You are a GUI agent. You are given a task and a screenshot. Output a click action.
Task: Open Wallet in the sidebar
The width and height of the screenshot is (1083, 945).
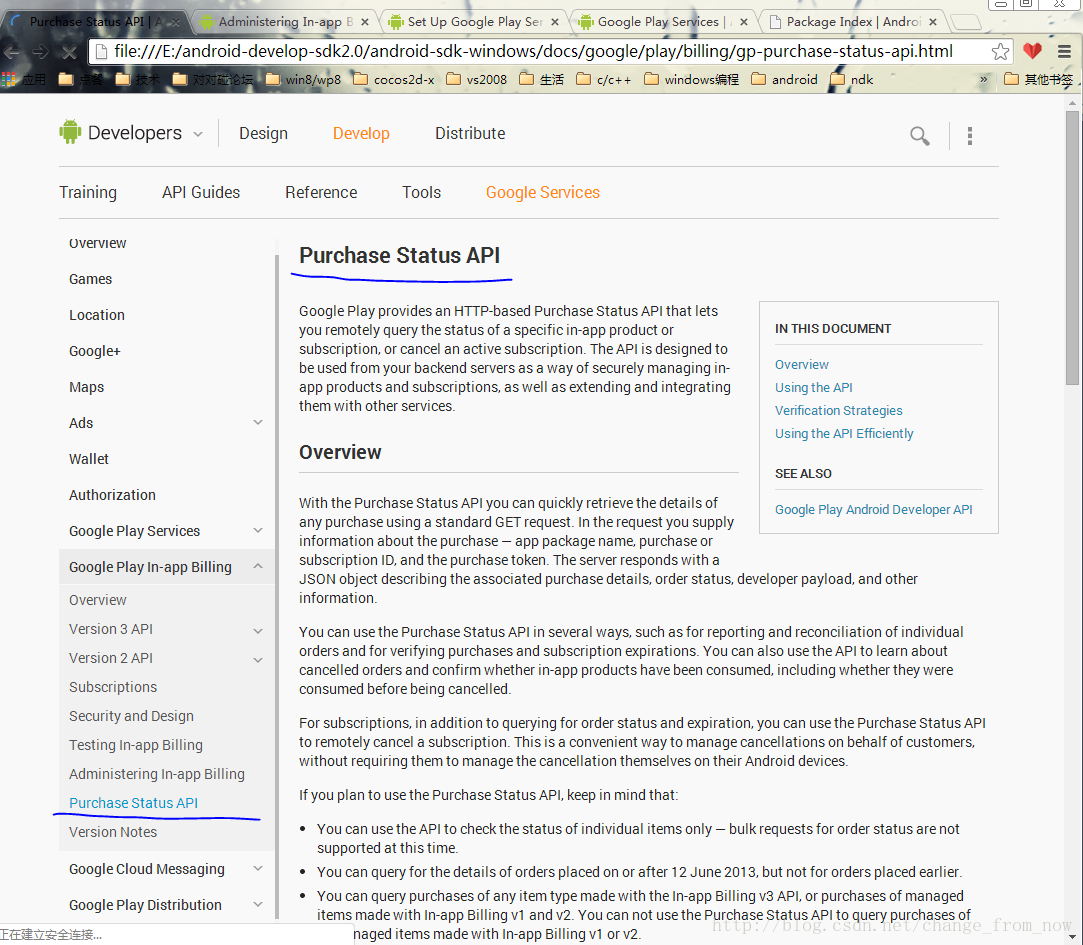point(88,459)
